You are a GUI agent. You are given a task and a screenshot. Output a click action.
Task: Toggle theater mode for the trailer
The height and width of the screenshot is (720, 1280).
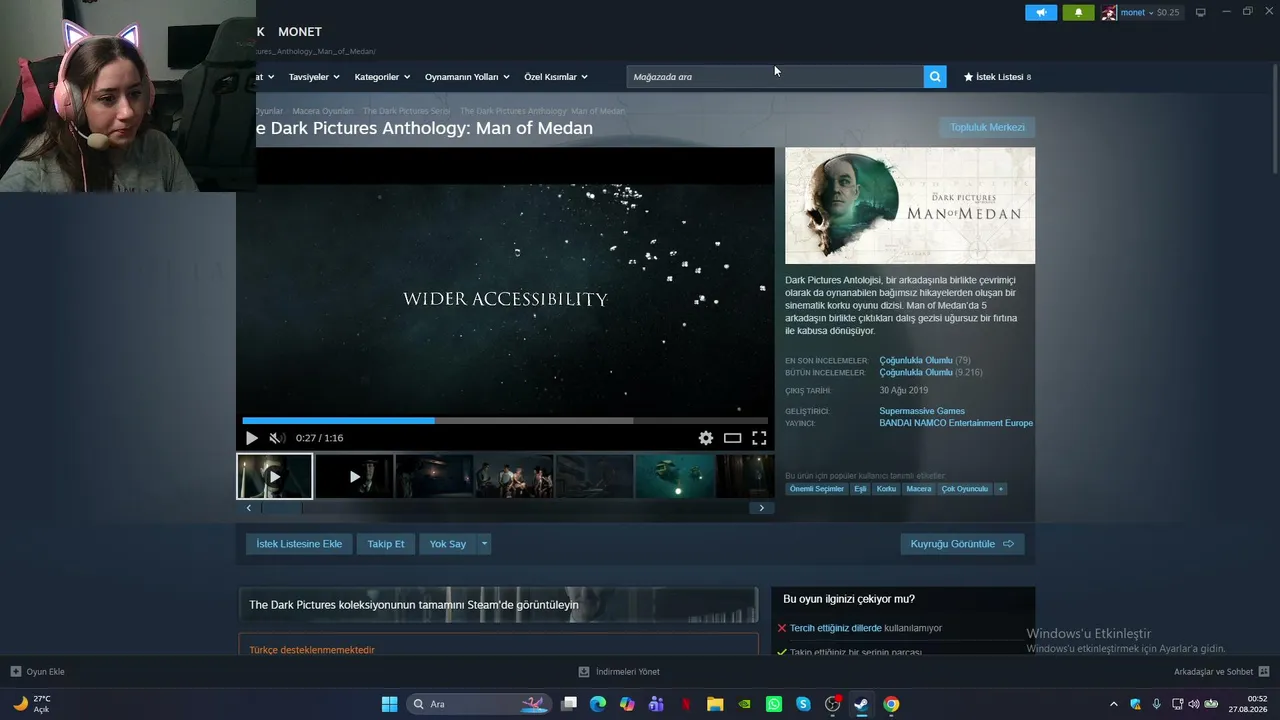tap(733, 438)
